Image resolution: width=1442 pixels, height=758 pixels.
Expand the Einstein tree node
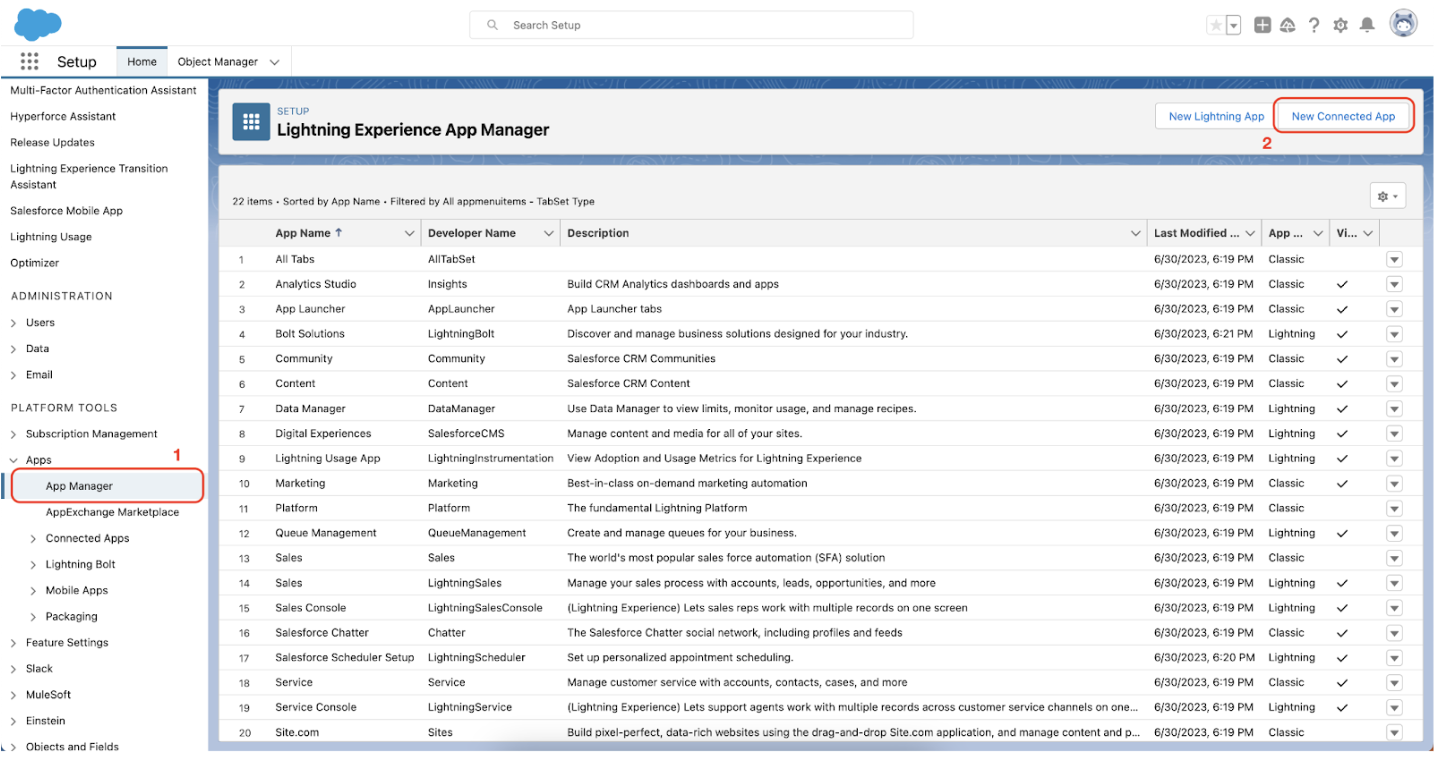click(x=14, y=721)
